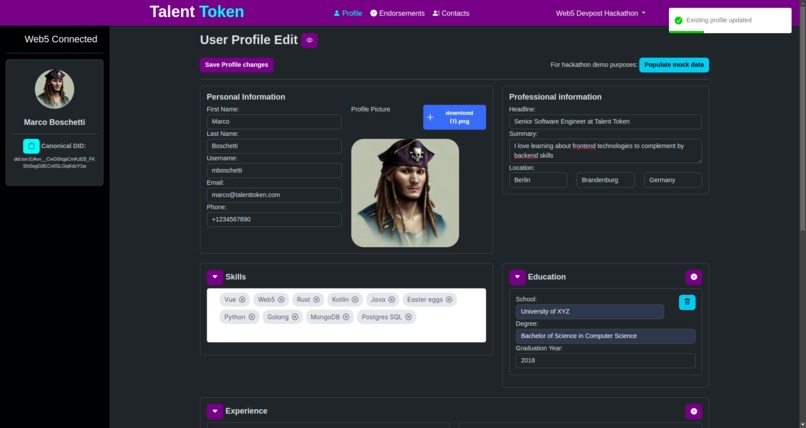
Task: Collapse the Skills section
Action: [x=215, y=277]
